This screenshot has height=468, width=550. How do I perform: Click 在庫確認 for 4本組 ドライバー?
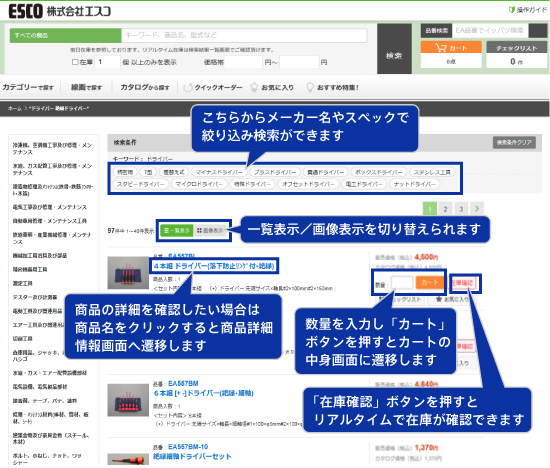(x=463, y=283)
